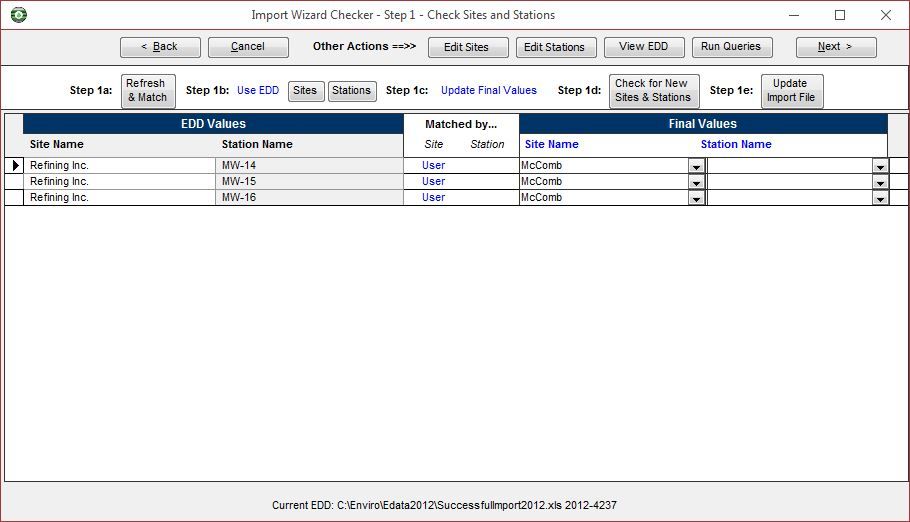Click Refresh & Match button
Screen dimensions: 910x522
click(x=148, y=91)
